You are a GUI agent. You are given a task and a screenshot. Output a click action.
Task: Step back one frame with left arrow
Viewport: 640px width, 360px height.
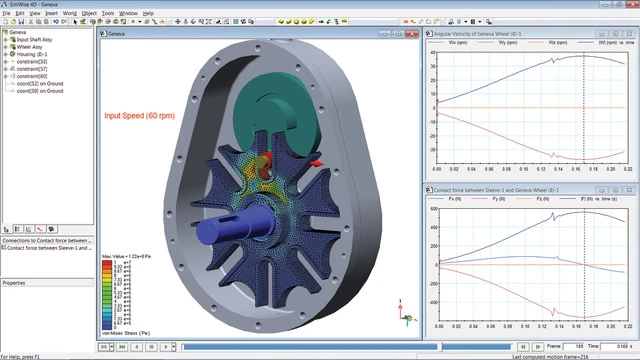click(x=137, y=347)
